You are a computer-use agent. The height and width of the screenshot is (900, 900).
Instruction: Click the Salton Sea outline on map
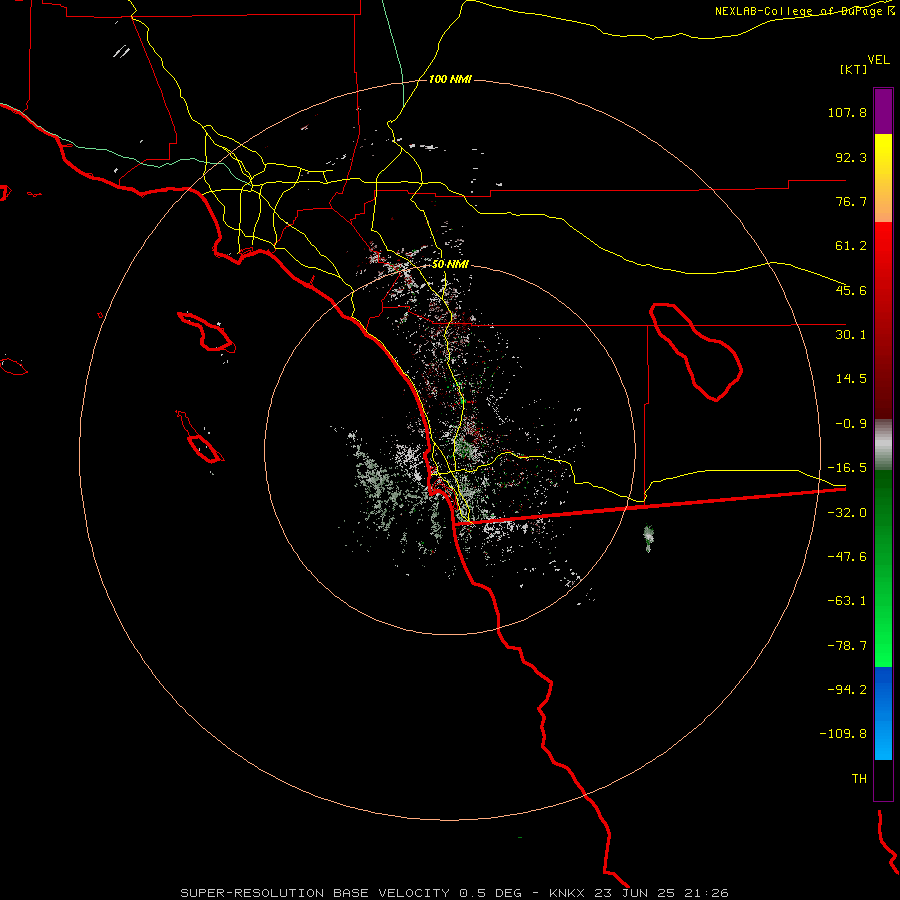pos(696,351)
